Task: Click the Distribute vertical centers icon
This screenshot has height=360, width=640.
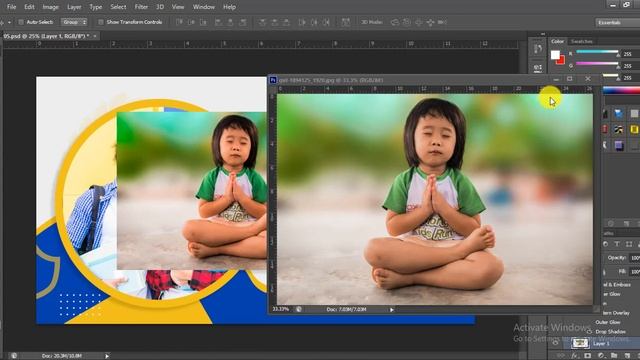Action: 275,22
